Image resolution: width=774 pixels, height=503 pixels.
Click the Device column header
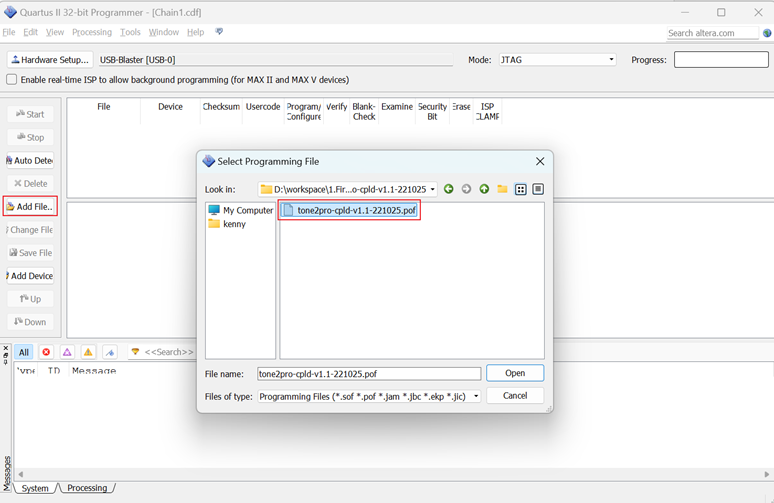click(x=170, y=107)
